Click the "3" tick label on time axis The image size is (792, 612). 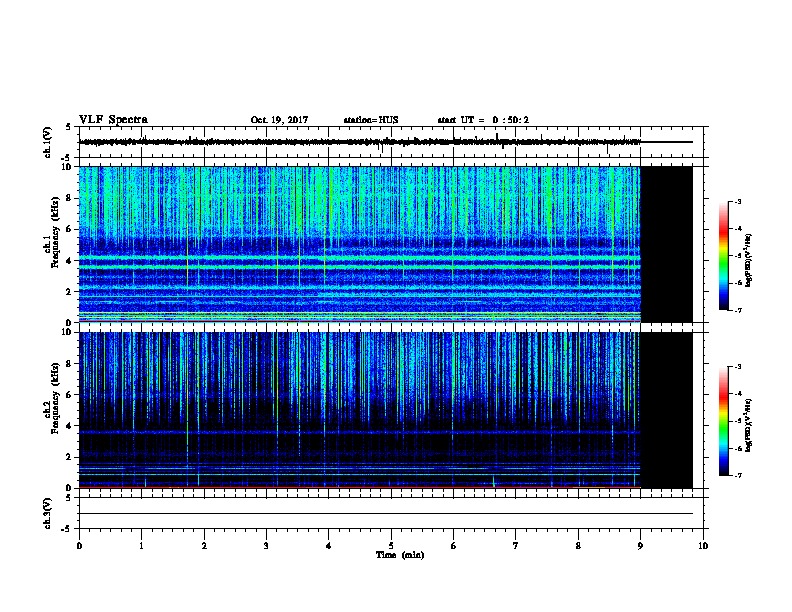coord(266,546)
